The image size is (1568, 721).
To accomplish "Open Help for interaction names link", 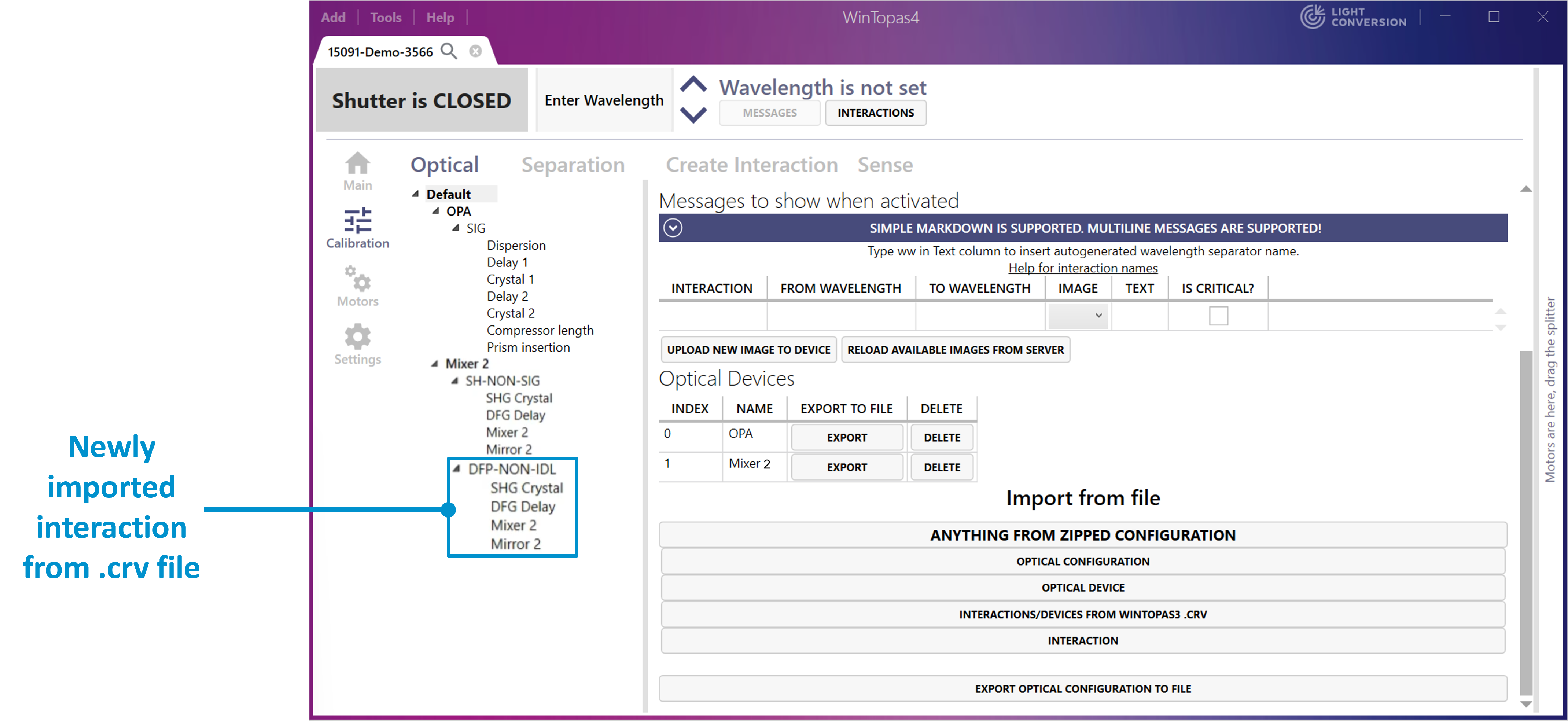I will click(1083, 268).
